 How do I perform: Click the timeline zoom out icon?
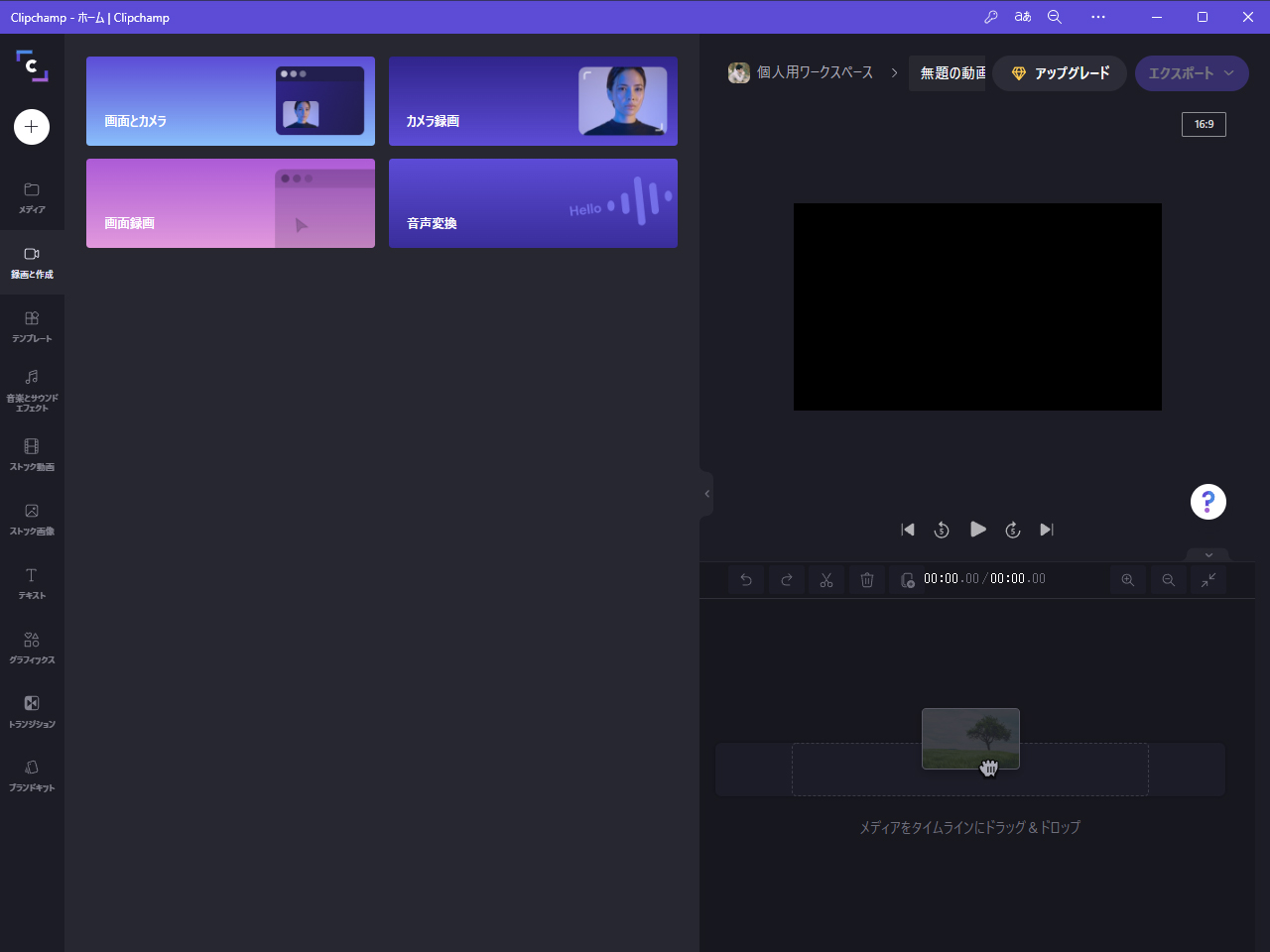tap(1169, 580)
